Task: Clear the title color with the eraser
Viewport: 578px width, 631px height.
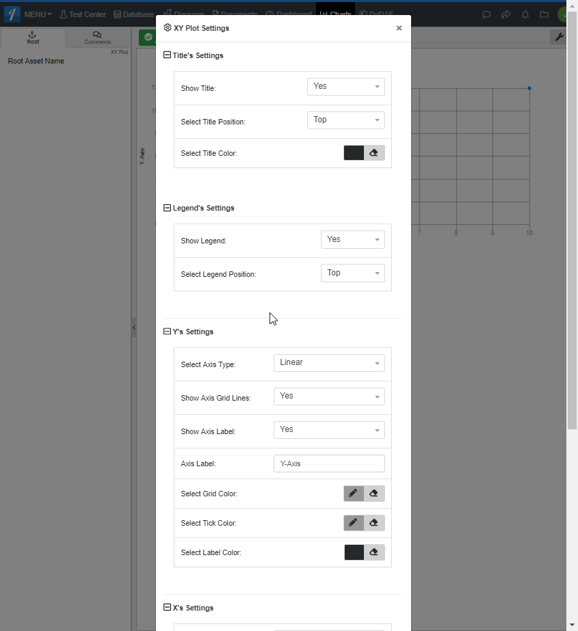Action: tap(374, 153)
